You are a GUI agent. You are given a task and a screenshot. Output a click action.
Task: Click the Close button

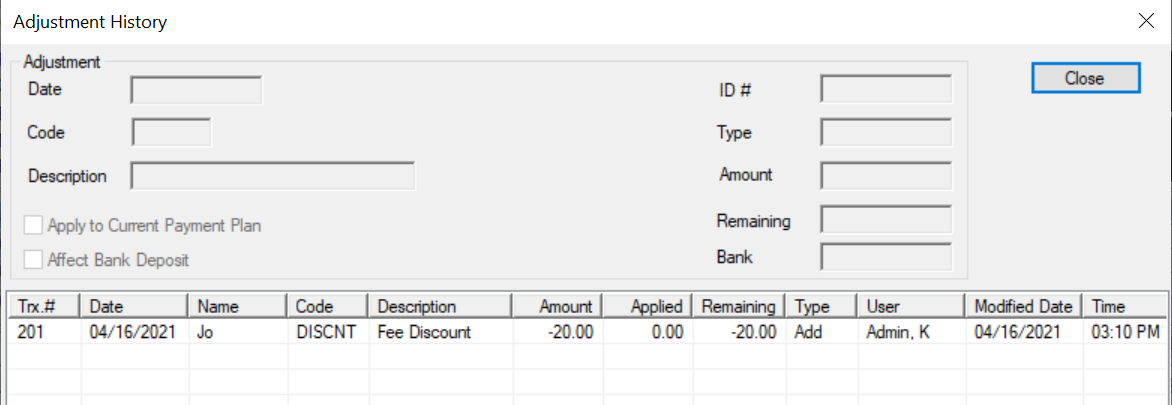tap(1084, 78)
